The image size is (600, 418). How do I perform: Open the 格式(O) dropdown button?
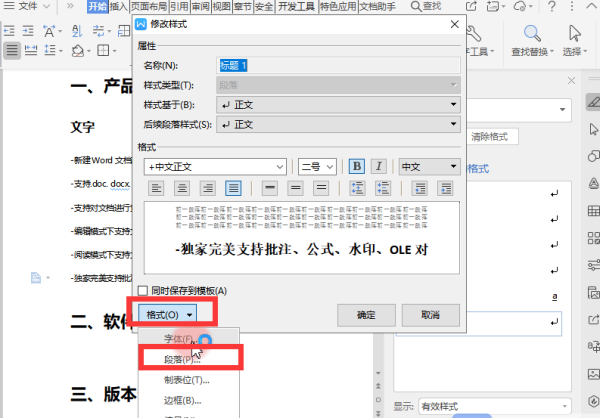point(168,315)
